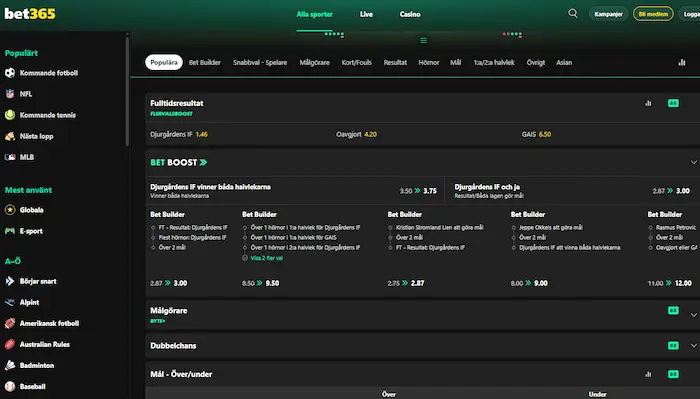Open Mål - Över/under statistics chart icon
Image resolution: width=700 pixels, height=399 pixels.
648,374
